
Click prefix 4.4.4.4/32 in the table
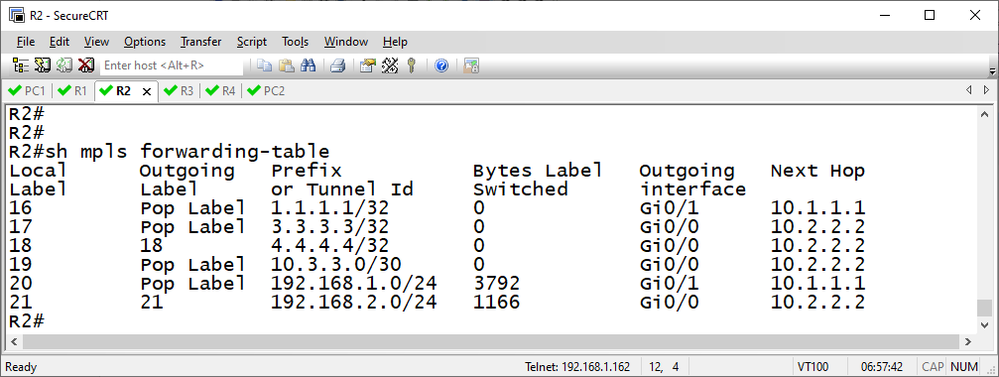329,245
